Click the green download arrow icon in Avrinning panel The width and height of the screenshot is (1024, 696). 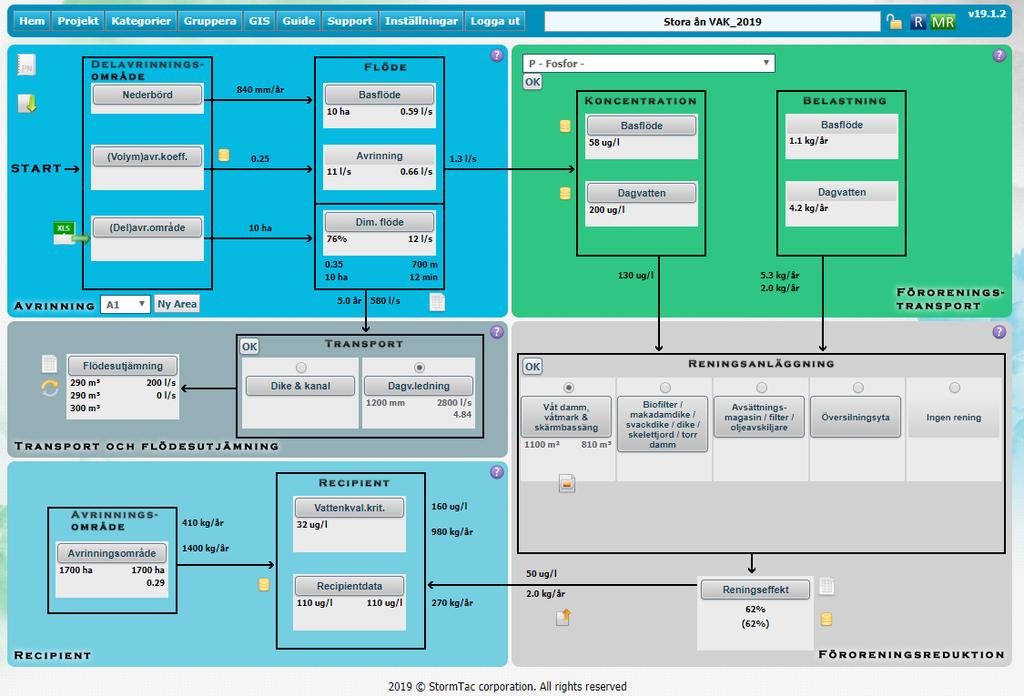pyautogui.click(x=27, y=103)
